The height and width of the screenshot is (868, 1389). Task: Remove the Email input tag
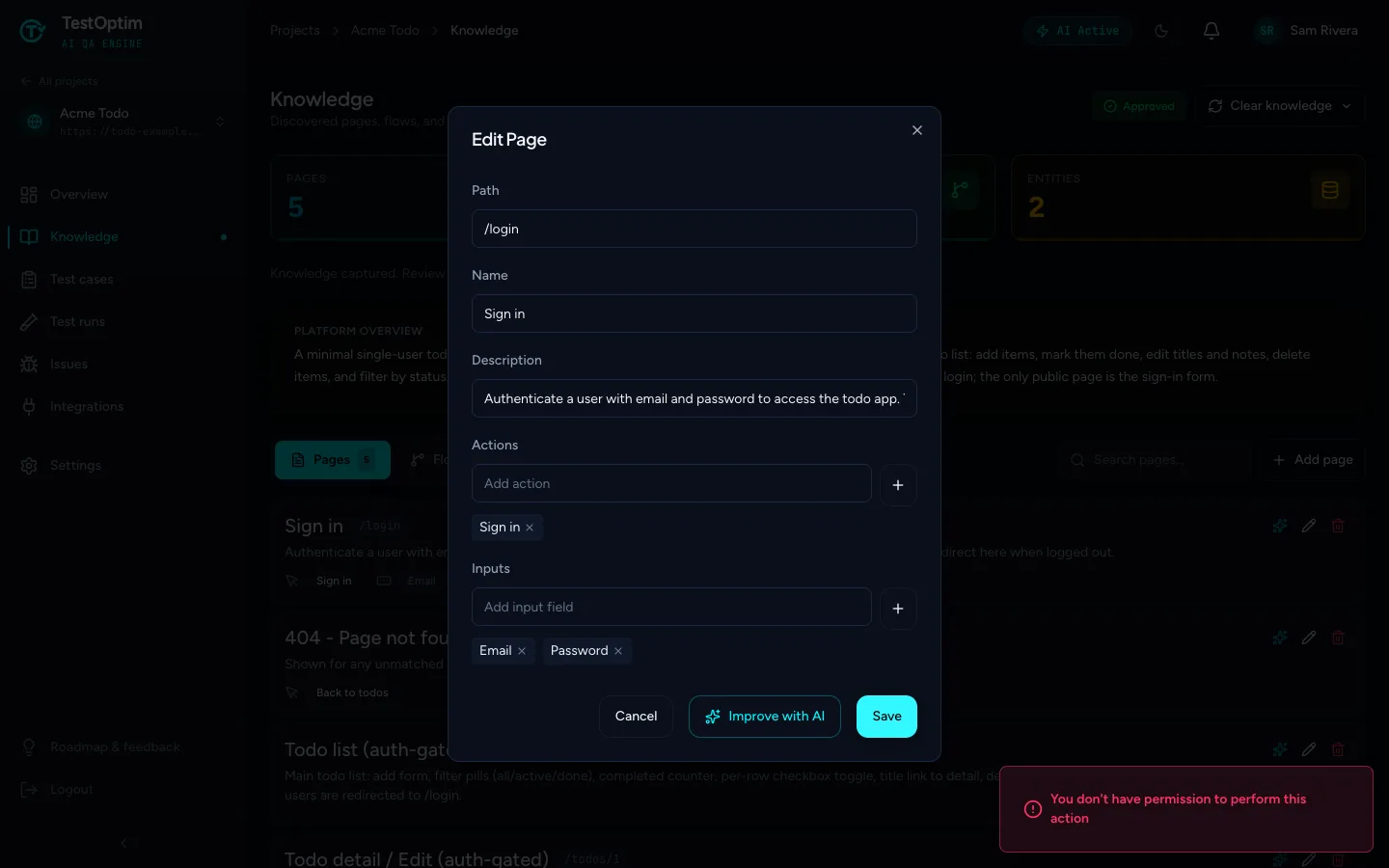pyautogui.click(x=522, y=651)
